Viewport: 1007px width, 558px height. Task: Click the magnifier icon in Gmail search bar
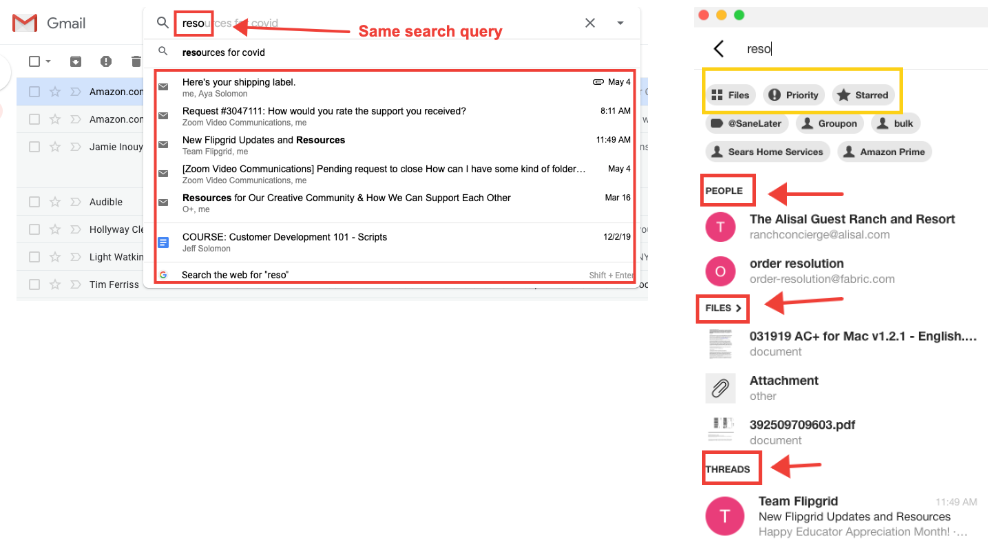[162, 23]
